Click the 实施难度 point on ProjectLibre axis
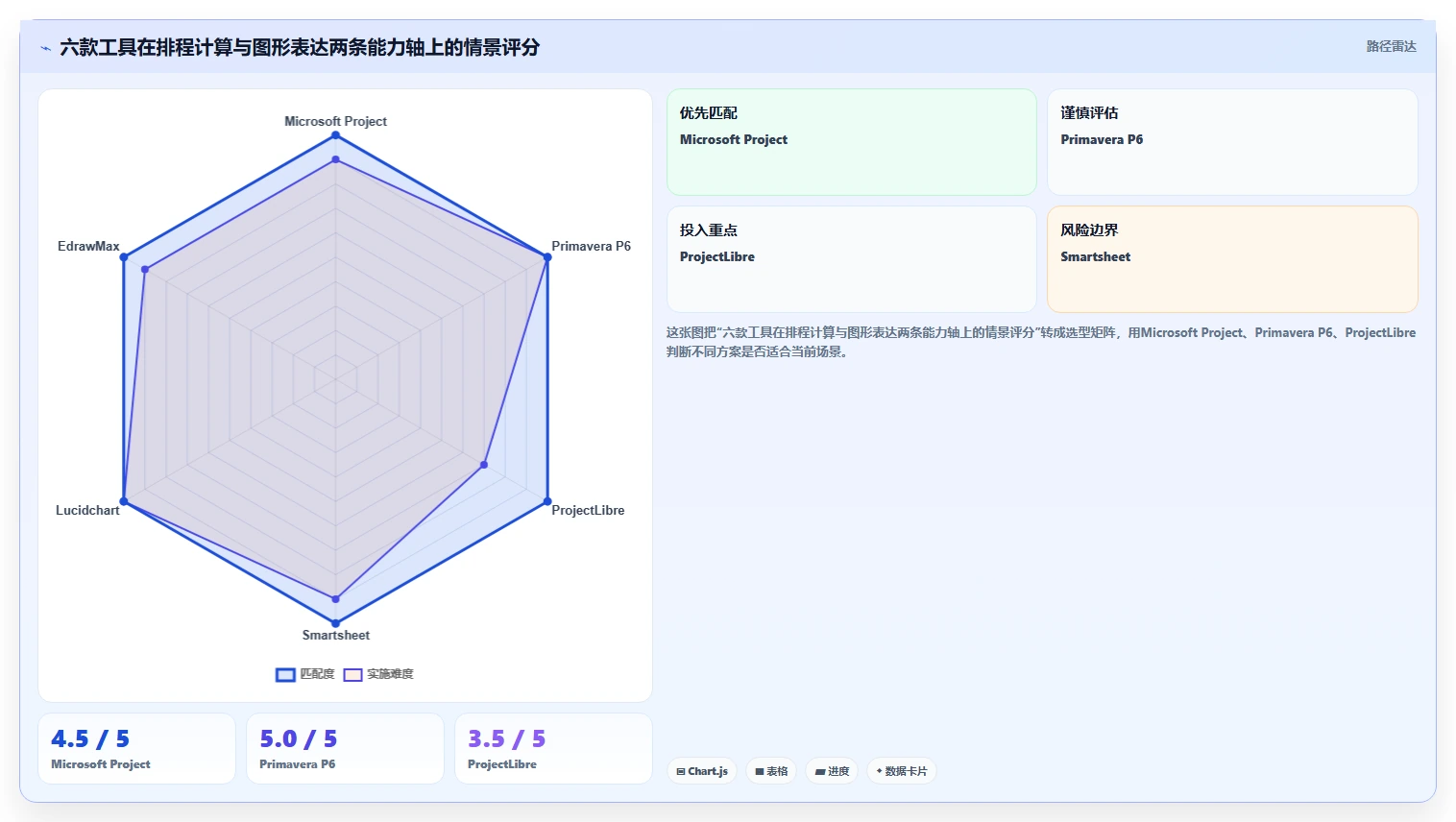1456x822 pixels. pyautogui.click(x=484, y=465)
